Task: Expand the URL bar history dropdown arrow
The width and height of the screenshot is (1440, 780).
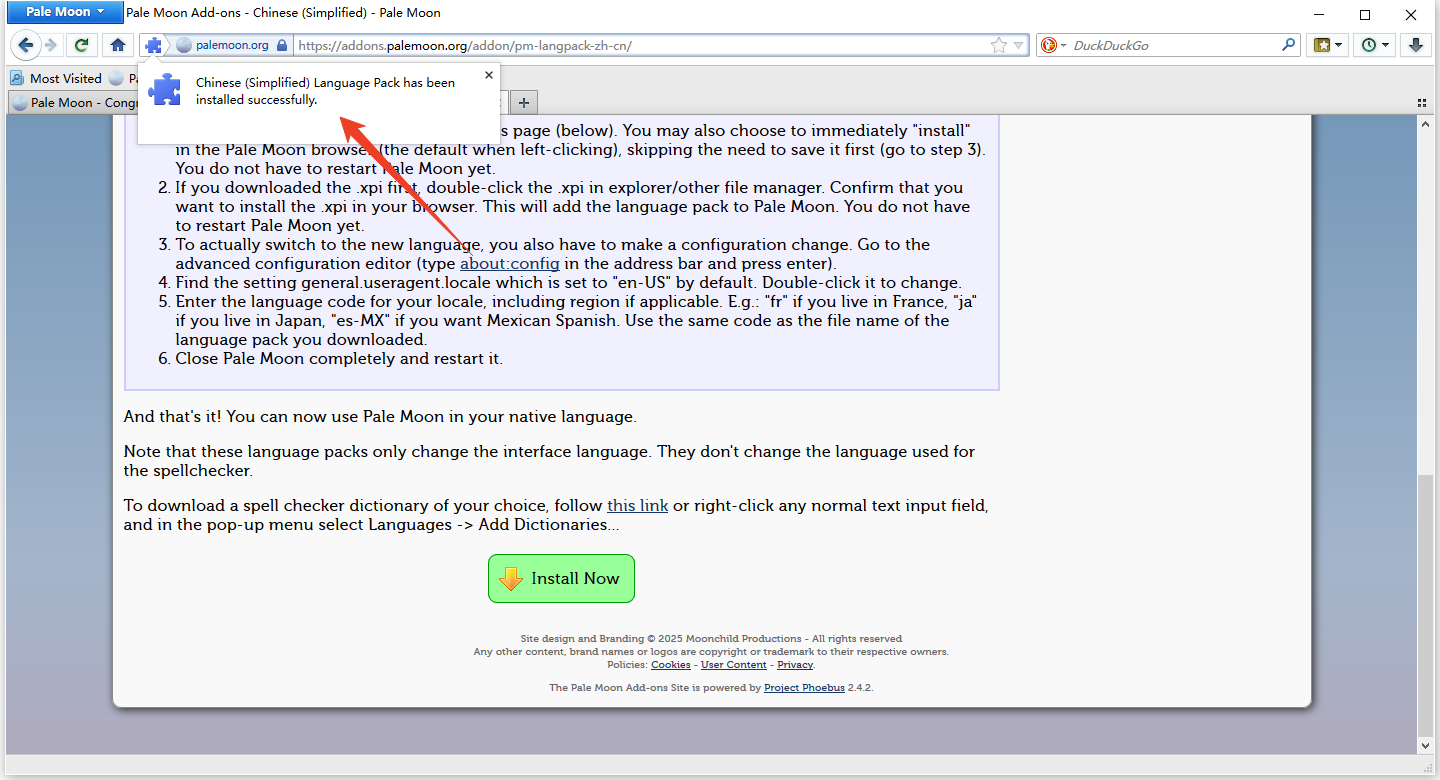Action: tap(1018, 45)
